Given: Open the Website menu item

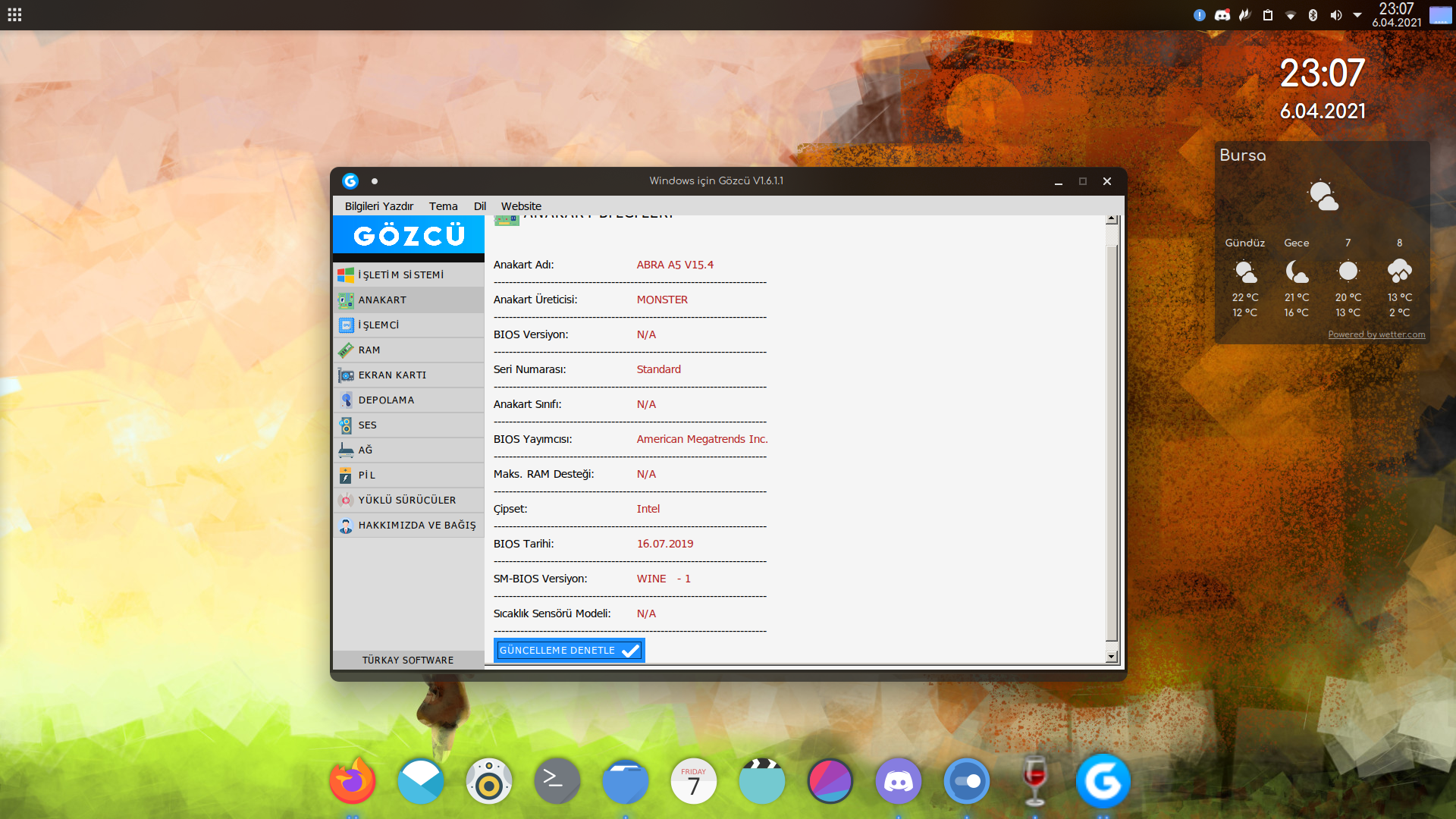Looking at the screenshot, I should pos(521,206).
